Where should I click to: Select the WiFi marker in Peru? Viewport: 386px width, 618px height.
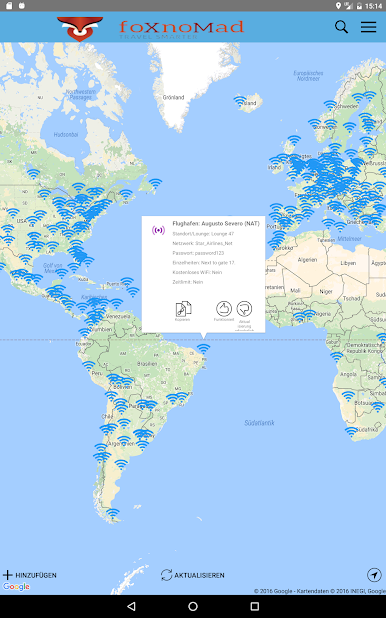point(88,365)
